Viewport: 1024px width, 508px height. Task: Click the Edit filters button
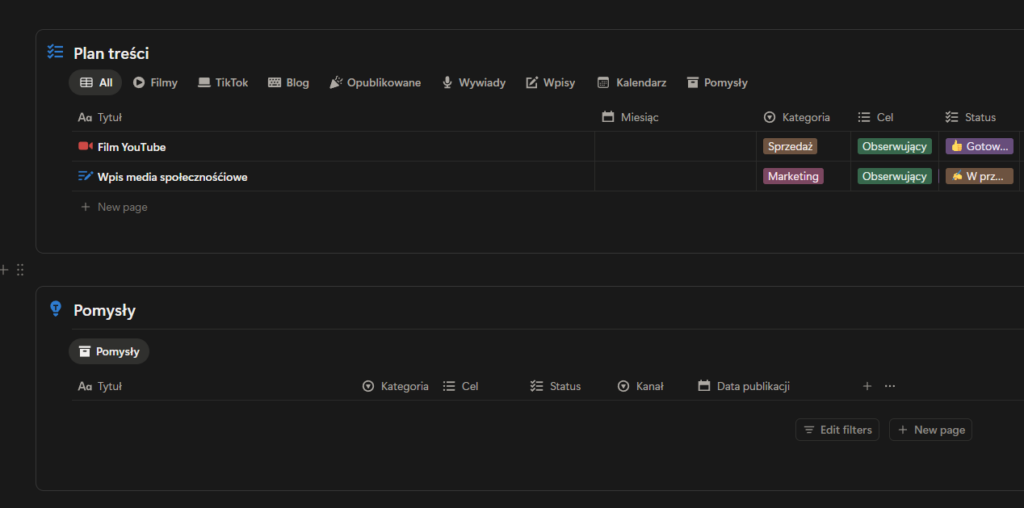click(837, 430)
